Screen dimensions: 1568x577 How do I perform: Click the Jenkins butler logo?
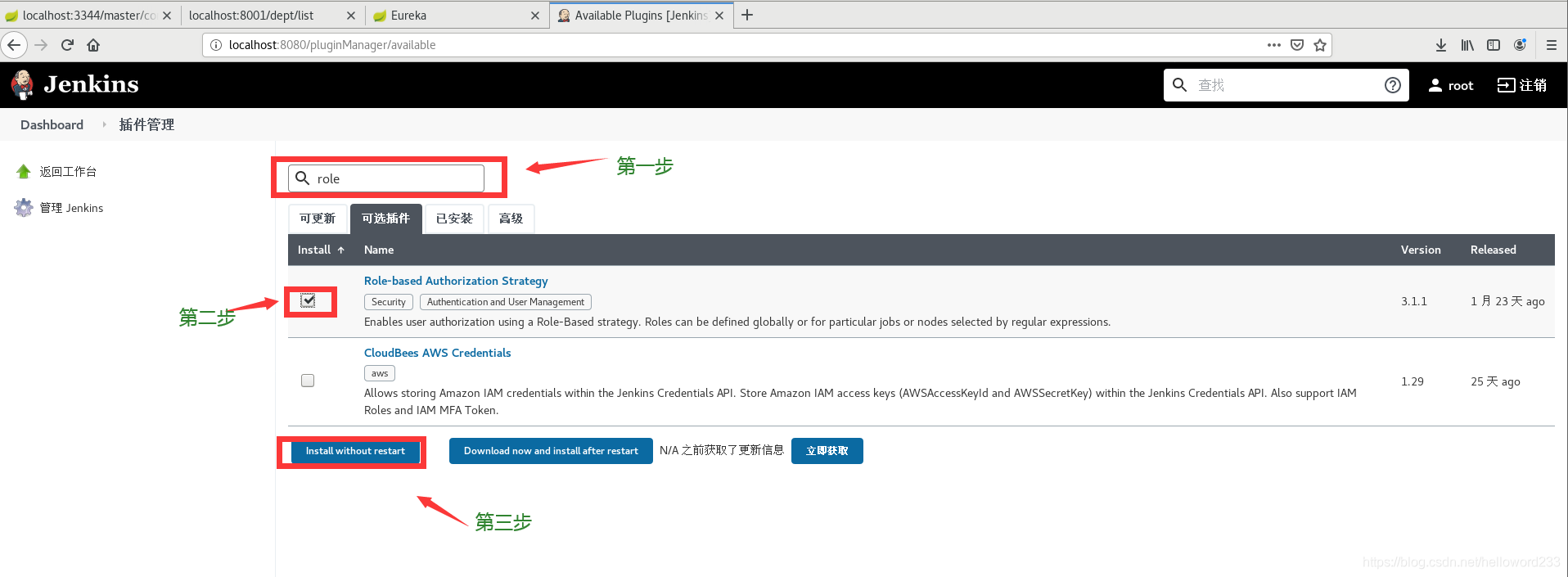[x=22, y=84]
